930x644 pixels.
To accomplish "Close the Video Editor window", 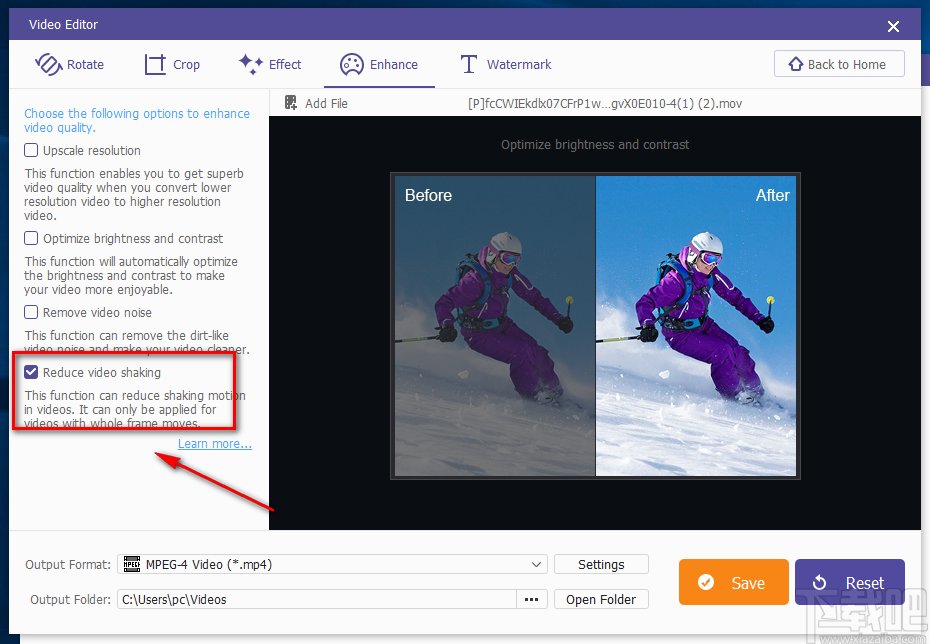I will [893, 26].
